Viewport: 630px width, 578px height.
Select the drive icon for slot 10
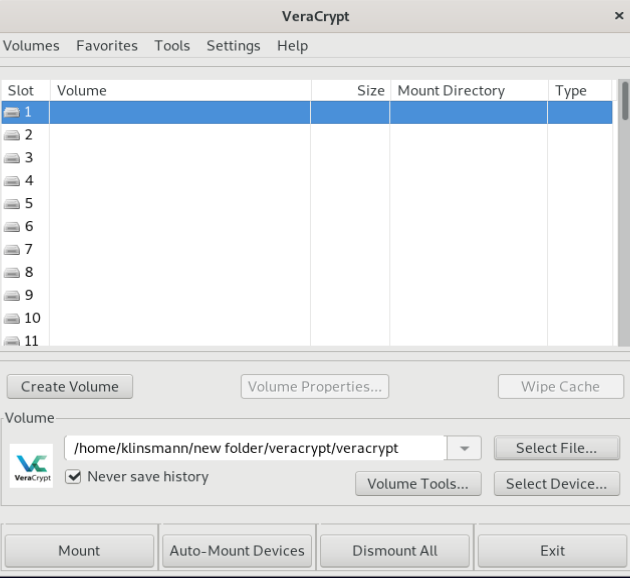point(12,319)
